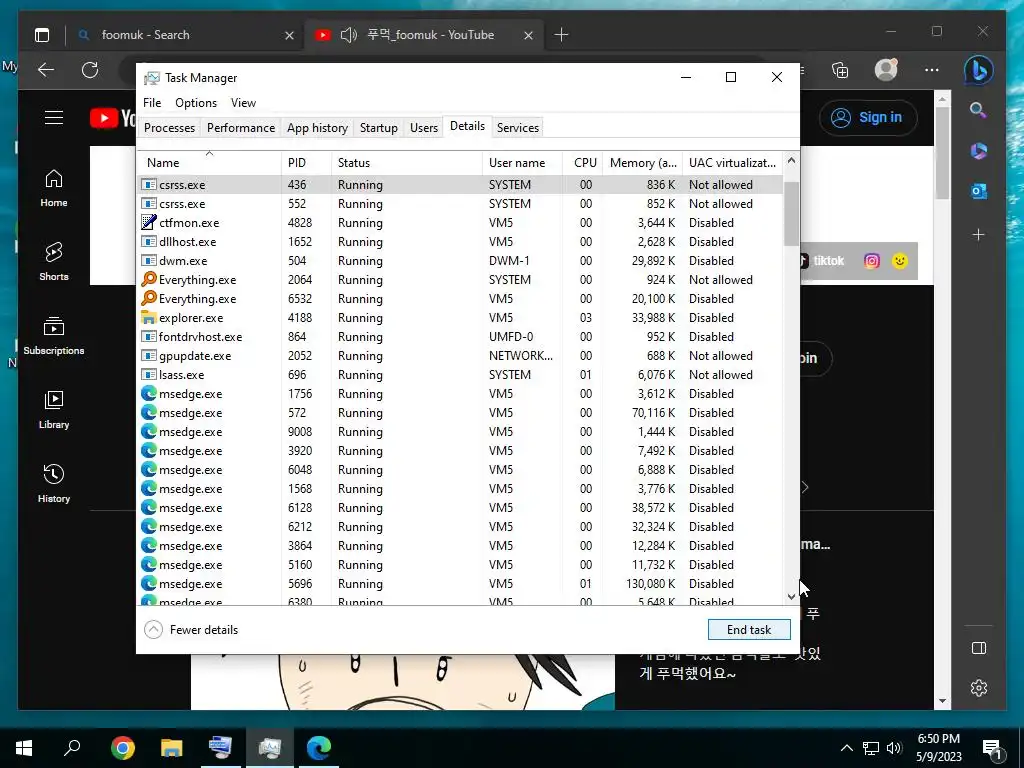
Task: Sort by the UAC virtualization column header
Action: click(732, 163)
